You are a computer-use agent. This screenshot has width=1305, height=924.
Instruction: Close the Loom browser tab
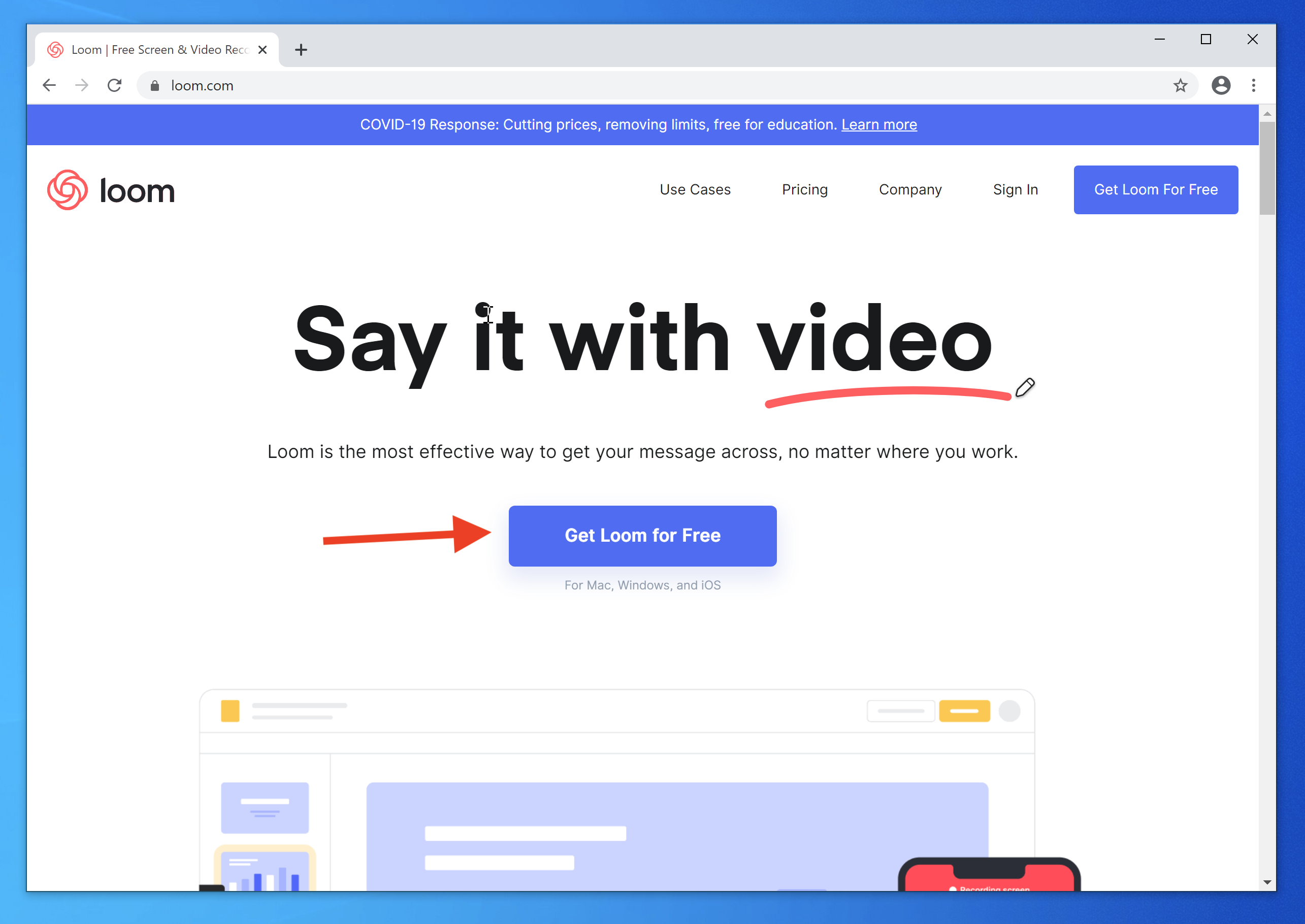(x=263, y=50)
